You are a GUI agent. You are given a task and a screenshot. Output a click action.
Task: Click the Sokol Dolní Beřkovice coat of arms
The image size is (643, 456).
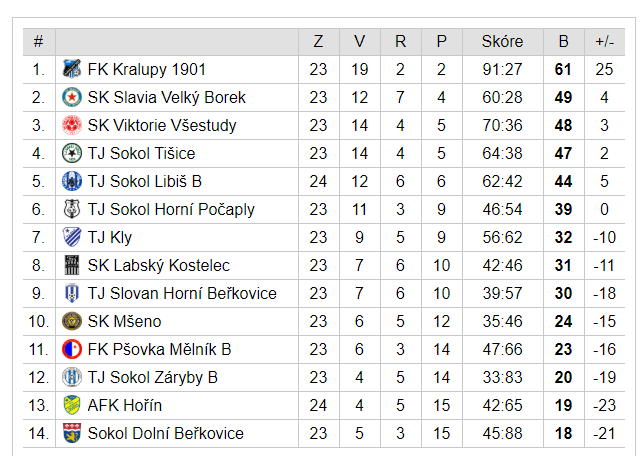click(72, 433)
